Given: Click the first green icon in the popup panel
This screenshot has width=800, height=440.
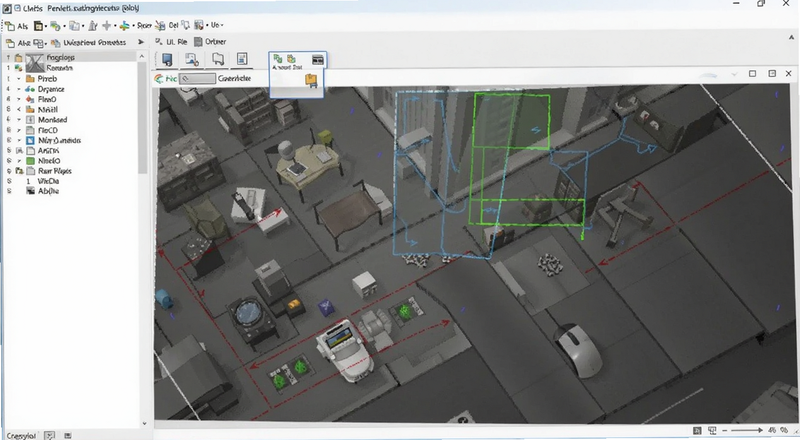Looking at the screenshot, I should pyautogui.click(x=278, y=59).
